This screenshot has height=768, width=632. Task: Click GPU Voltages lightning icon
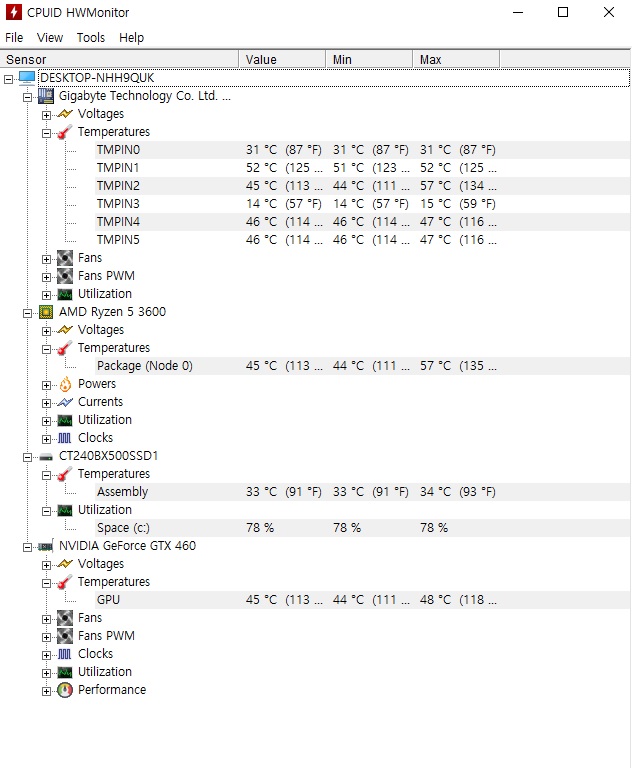tap(65, 564)
